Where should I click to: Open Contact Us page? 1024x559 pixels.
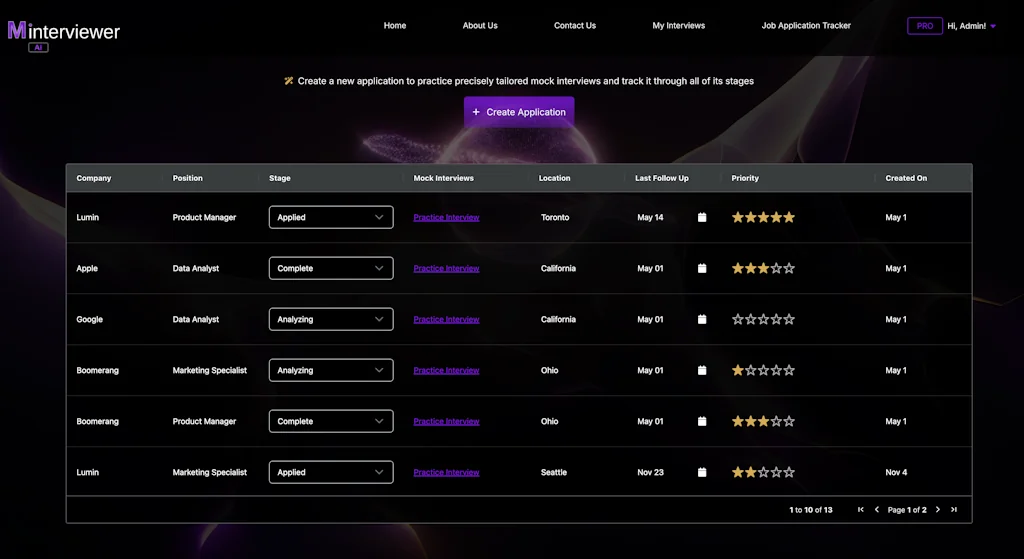point(575,25)
